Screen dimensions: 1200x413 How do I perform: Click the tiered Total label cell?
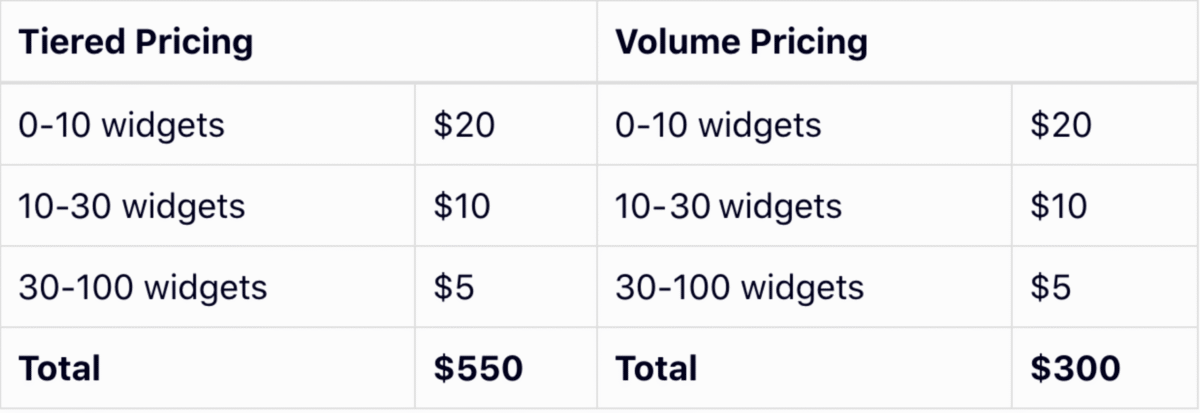(x=60, y=368)
